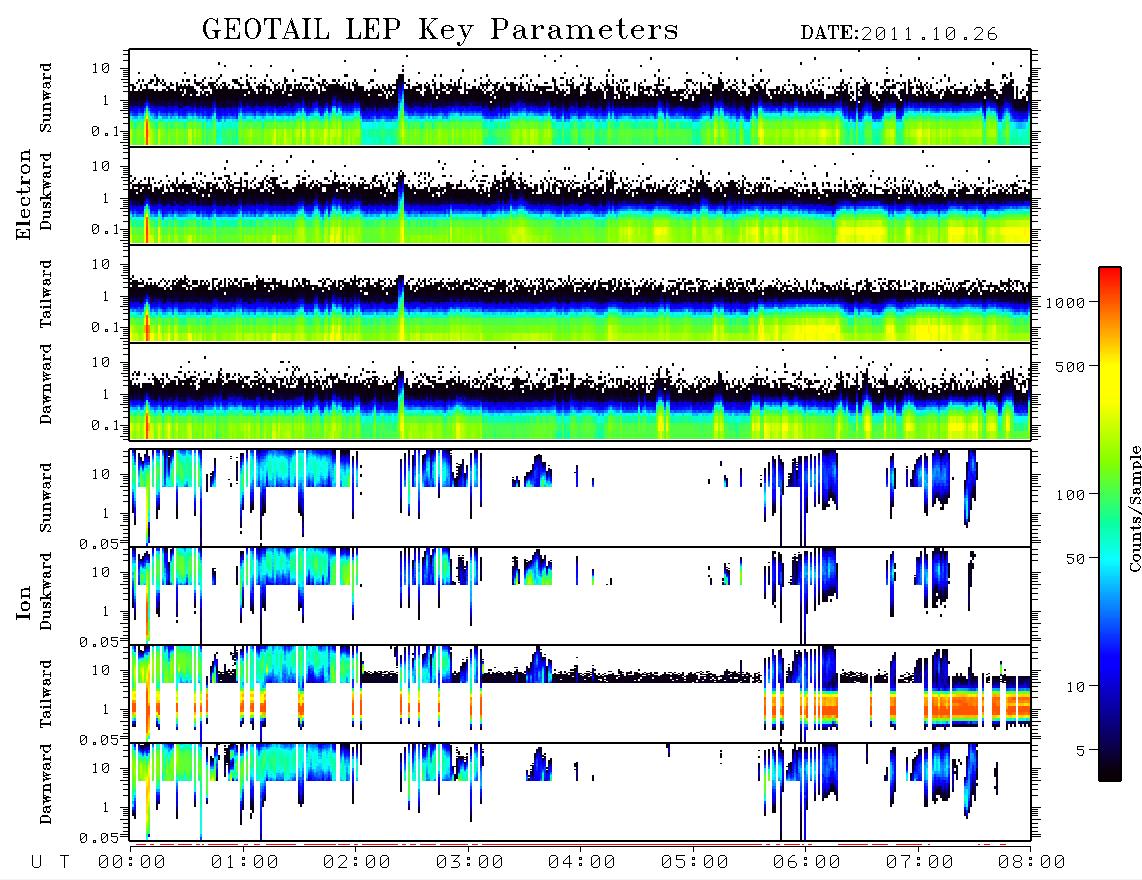The width and height of the screenshot is (1142, 880).
Task: Click the Ion group axis label
Action: click(24, 603)
